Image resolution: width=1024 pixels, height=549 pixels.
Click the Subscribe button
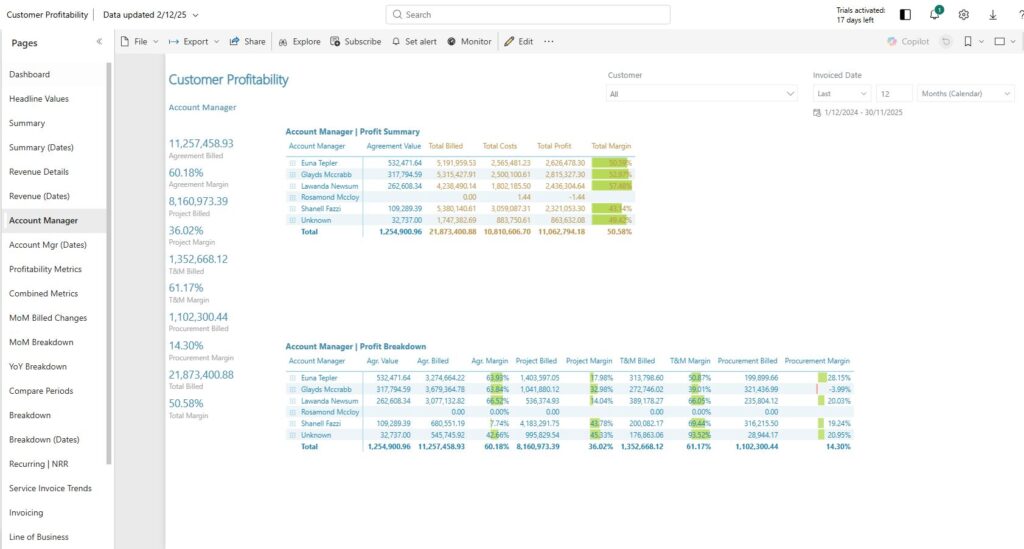pos(355,42)
